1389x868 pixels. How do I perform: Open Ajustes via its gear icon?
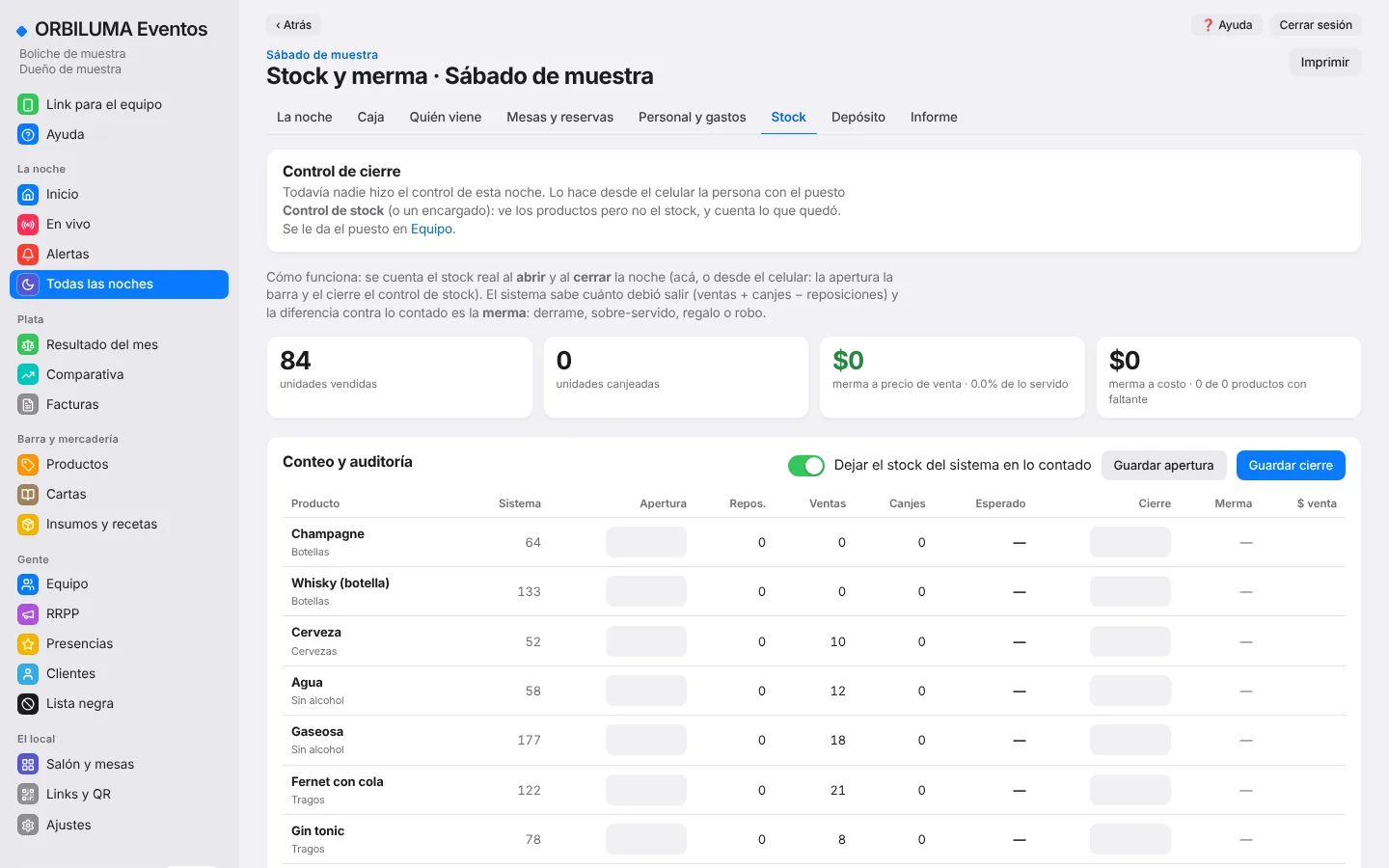(x=28, y=825)
